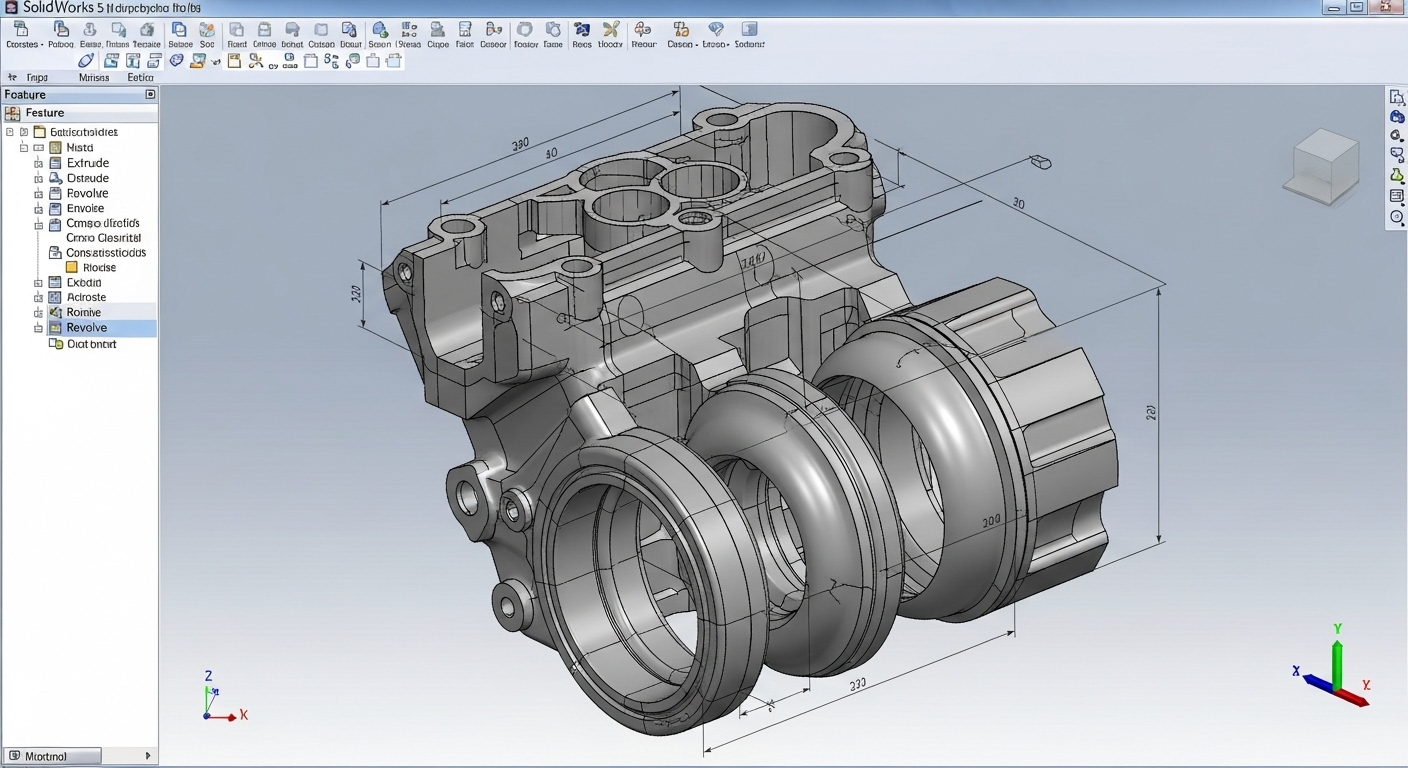
Task: Click the blue icon in right sidebar
Action: [1397, 117]
